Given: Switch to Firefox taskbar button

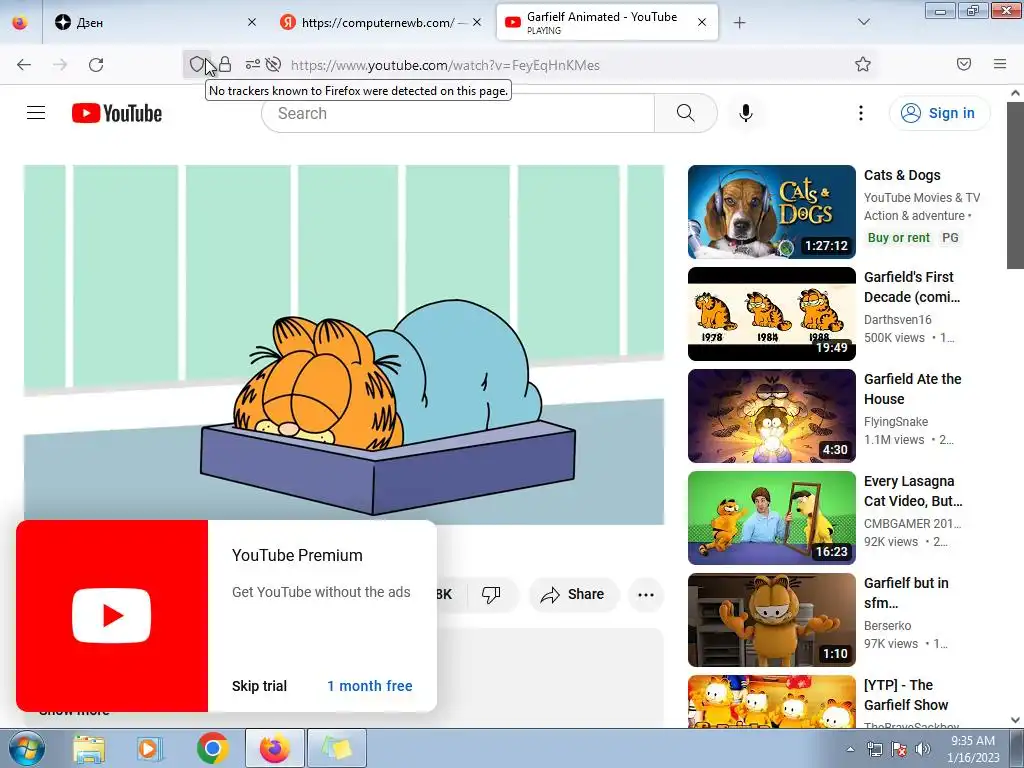Looking at the screenshot, I should (x=275, y=748).
